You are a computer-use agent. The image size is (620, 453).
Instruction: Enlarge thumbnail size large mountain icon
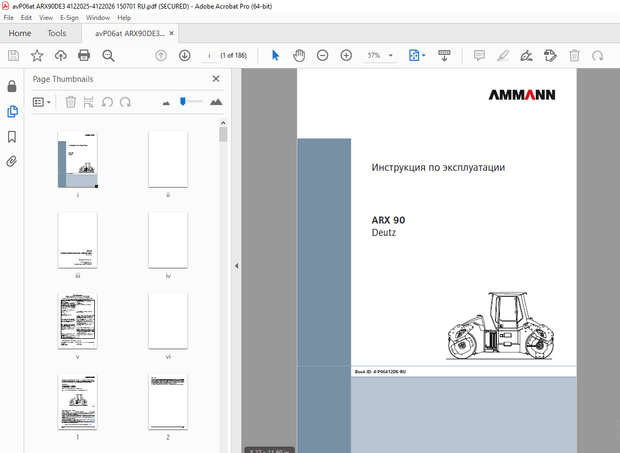pyautogui.click(x=216, y=102)
